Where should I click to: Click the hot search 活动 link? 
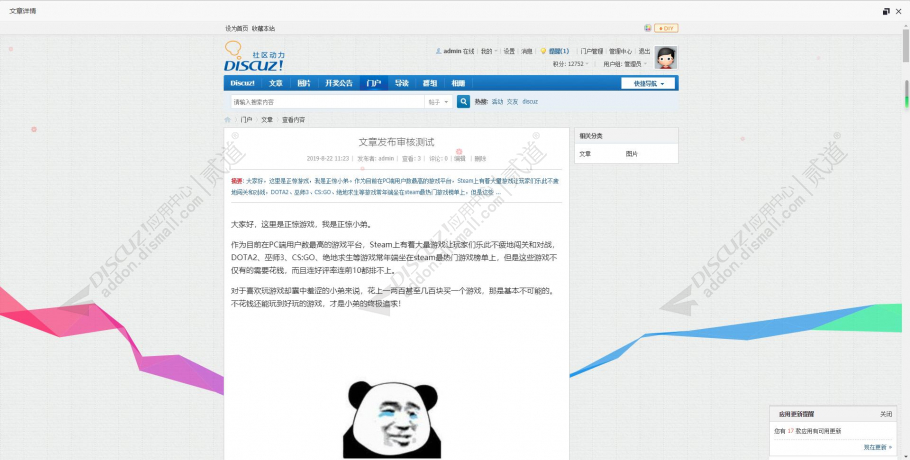click(497, 102)
